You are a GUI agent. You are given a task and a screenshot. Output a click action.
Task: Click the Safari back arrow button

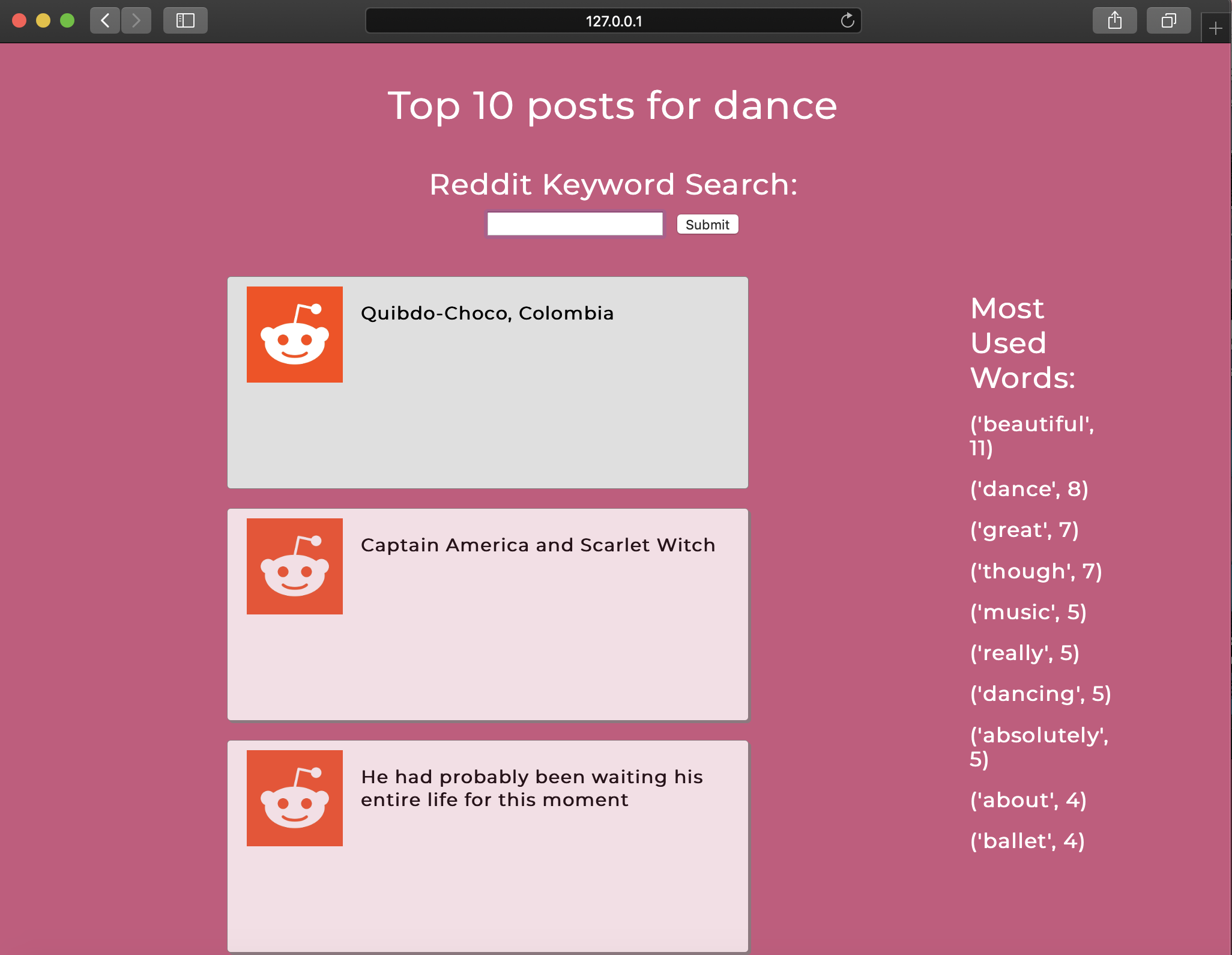(105, 21)
